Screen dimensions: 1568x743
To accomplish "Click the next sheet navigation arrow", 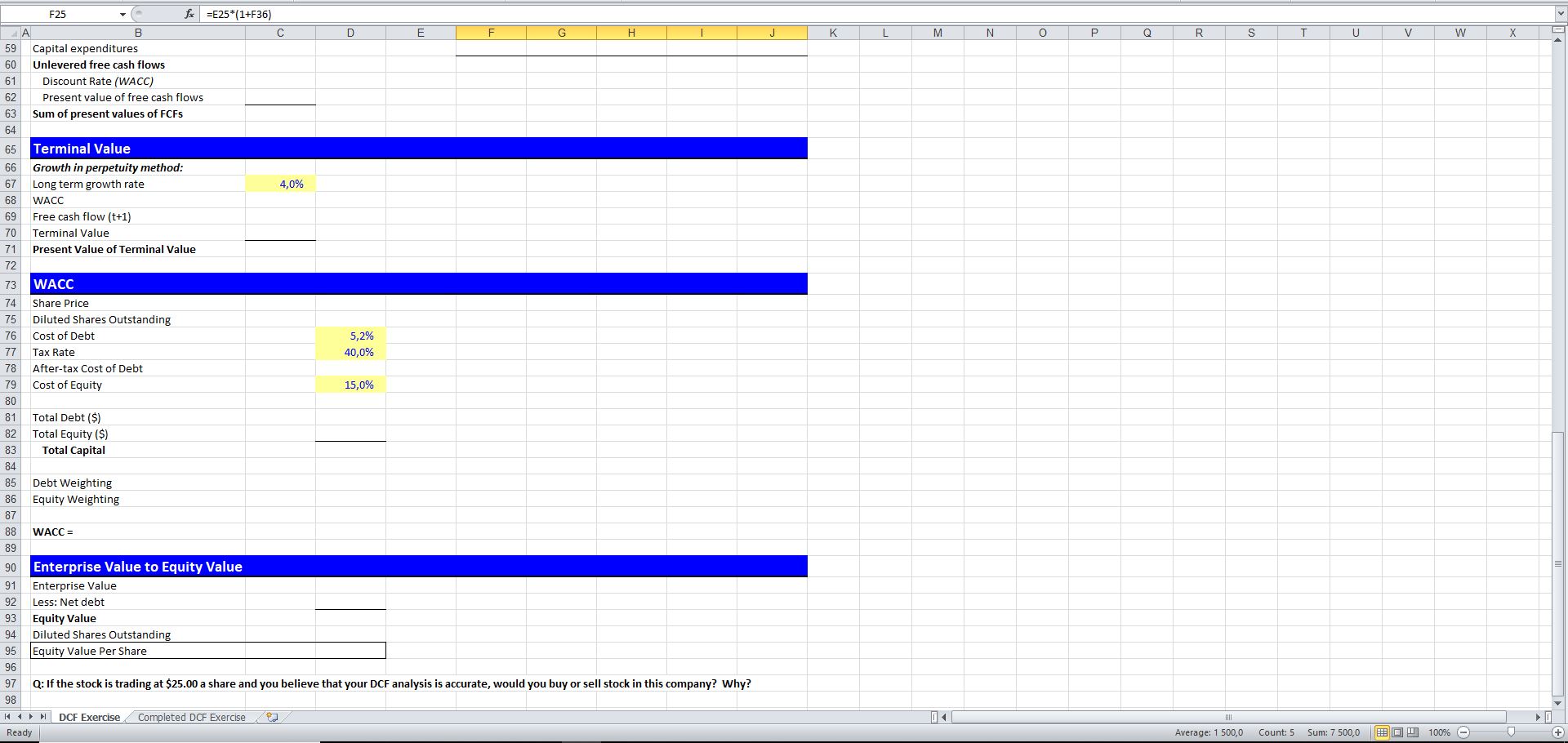I will click(x=31, y=717).
